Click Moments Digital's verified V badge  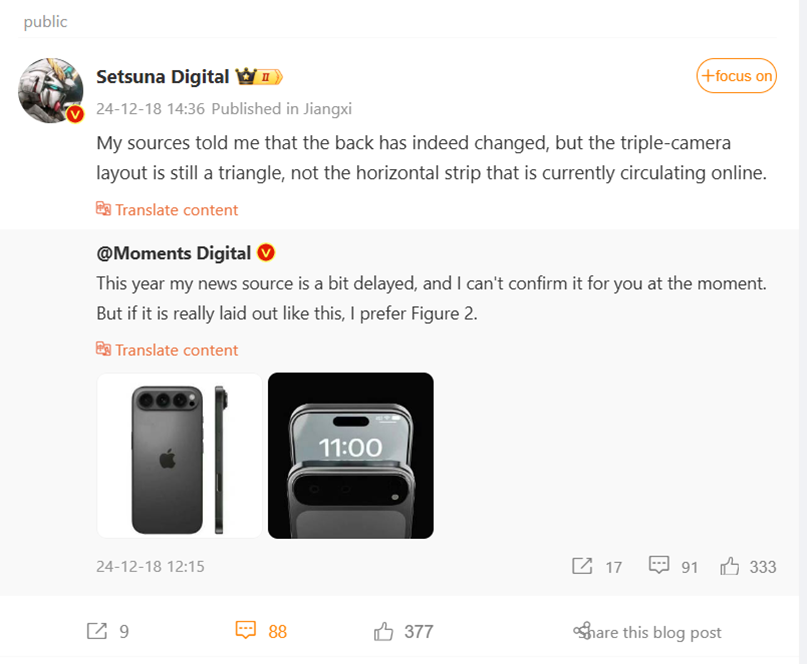[266, 253]
